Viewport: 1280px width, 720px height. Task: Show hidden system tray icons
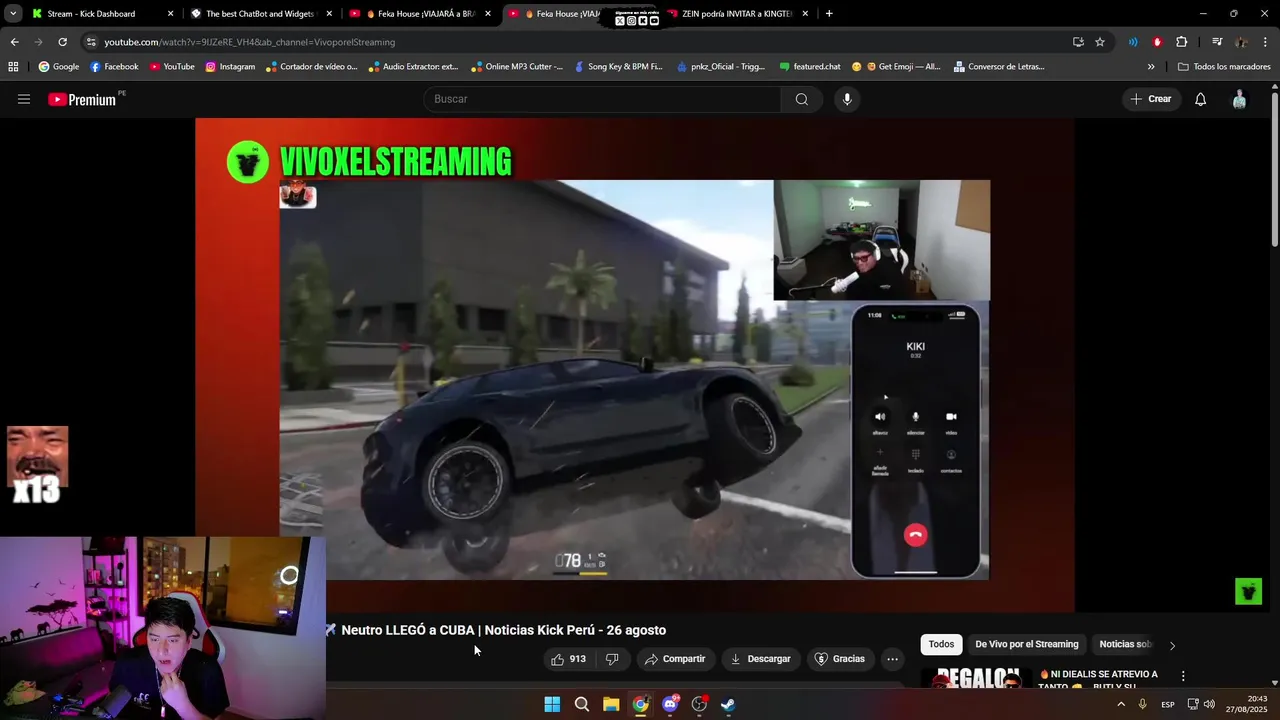[1120, 704]
